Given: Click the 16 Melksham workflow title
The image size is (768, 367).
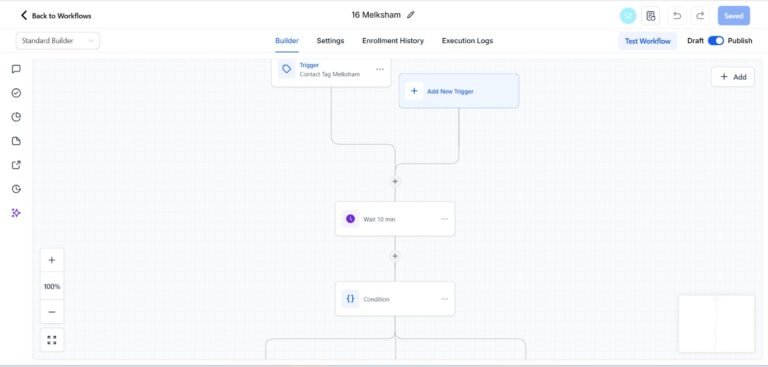Looking at the screenshot, I should pyautogui.click(x=376, y=15).
